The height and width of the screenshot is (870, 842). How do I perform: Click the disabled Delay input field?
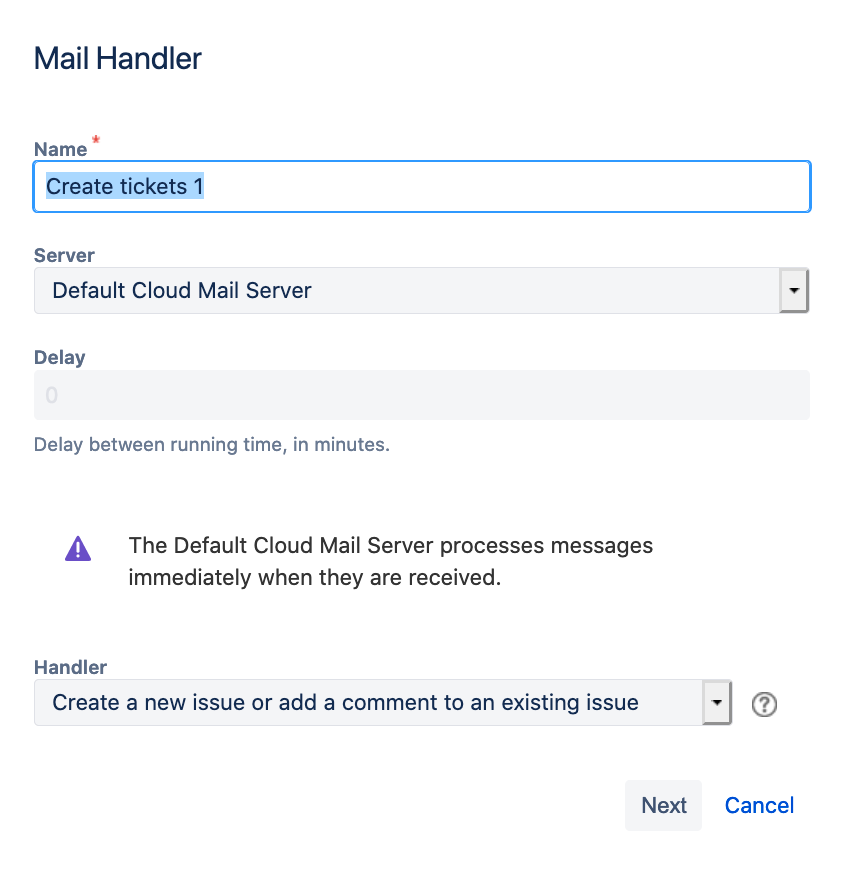click(x=422, y=395)
